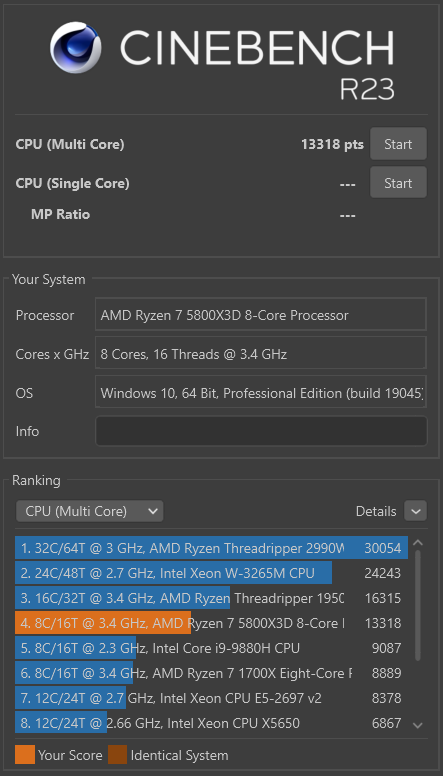The height and width of the screenshot is (776, 443).
Task: Click the brown Identical System legend swatch
Action: [x=117, y=755]
